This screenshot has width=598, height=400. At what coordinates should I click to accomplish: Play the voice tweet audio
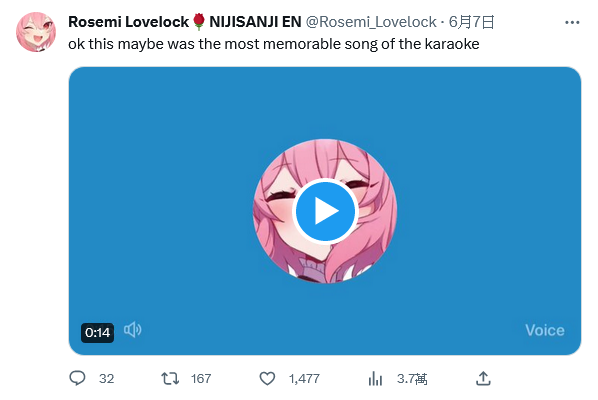pyautogui.click(x=325, y=211)
